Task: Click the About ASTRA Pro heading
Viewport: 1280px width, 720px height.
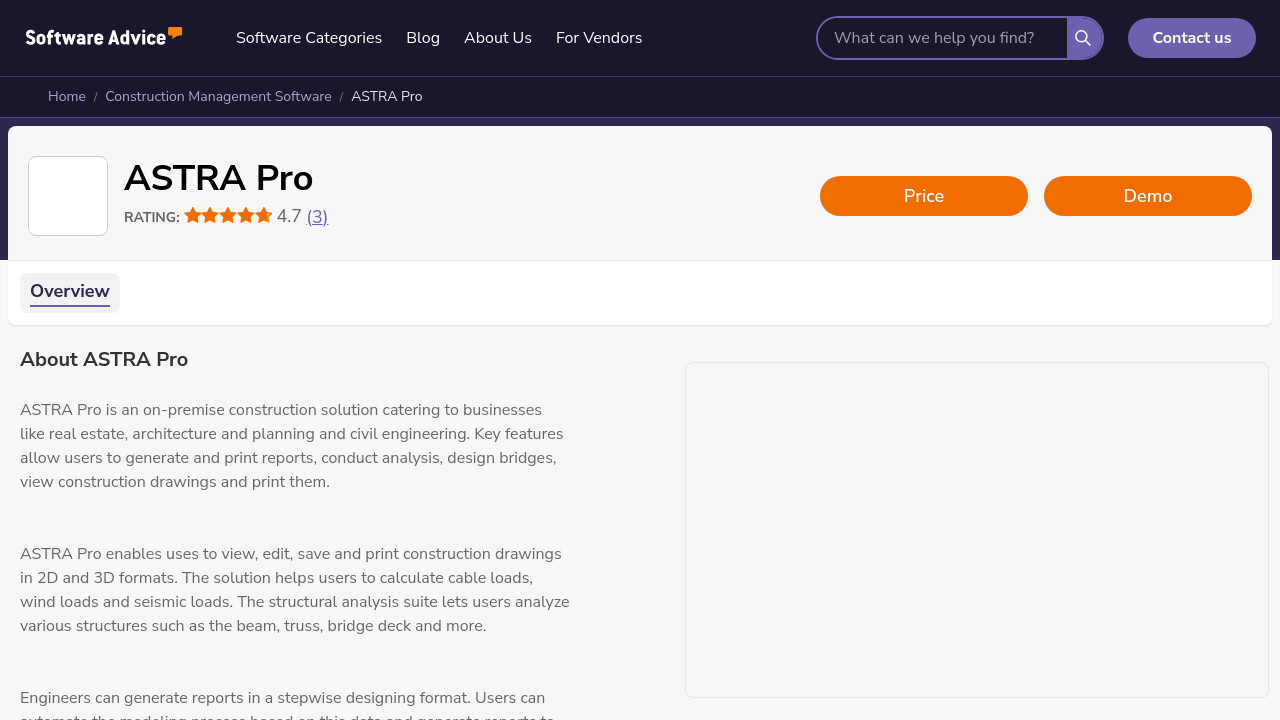Action: (x=104, y=360)
